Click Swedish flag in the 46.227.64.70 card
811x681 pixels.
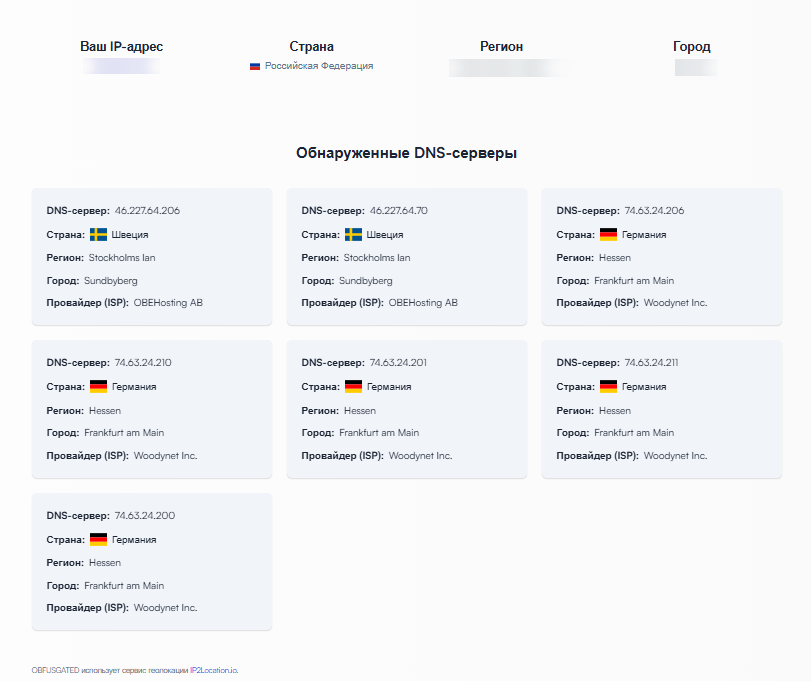pos(353,234)
